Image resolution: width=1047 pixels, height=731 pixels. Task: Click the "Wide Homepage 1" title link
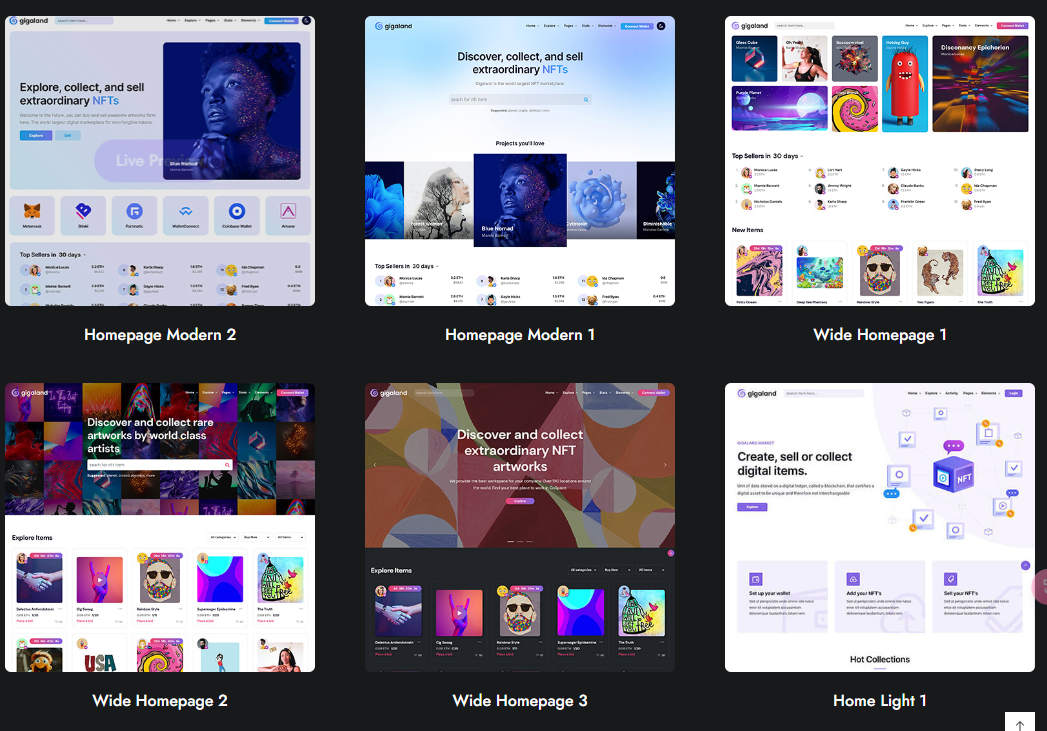pos(880,334)
